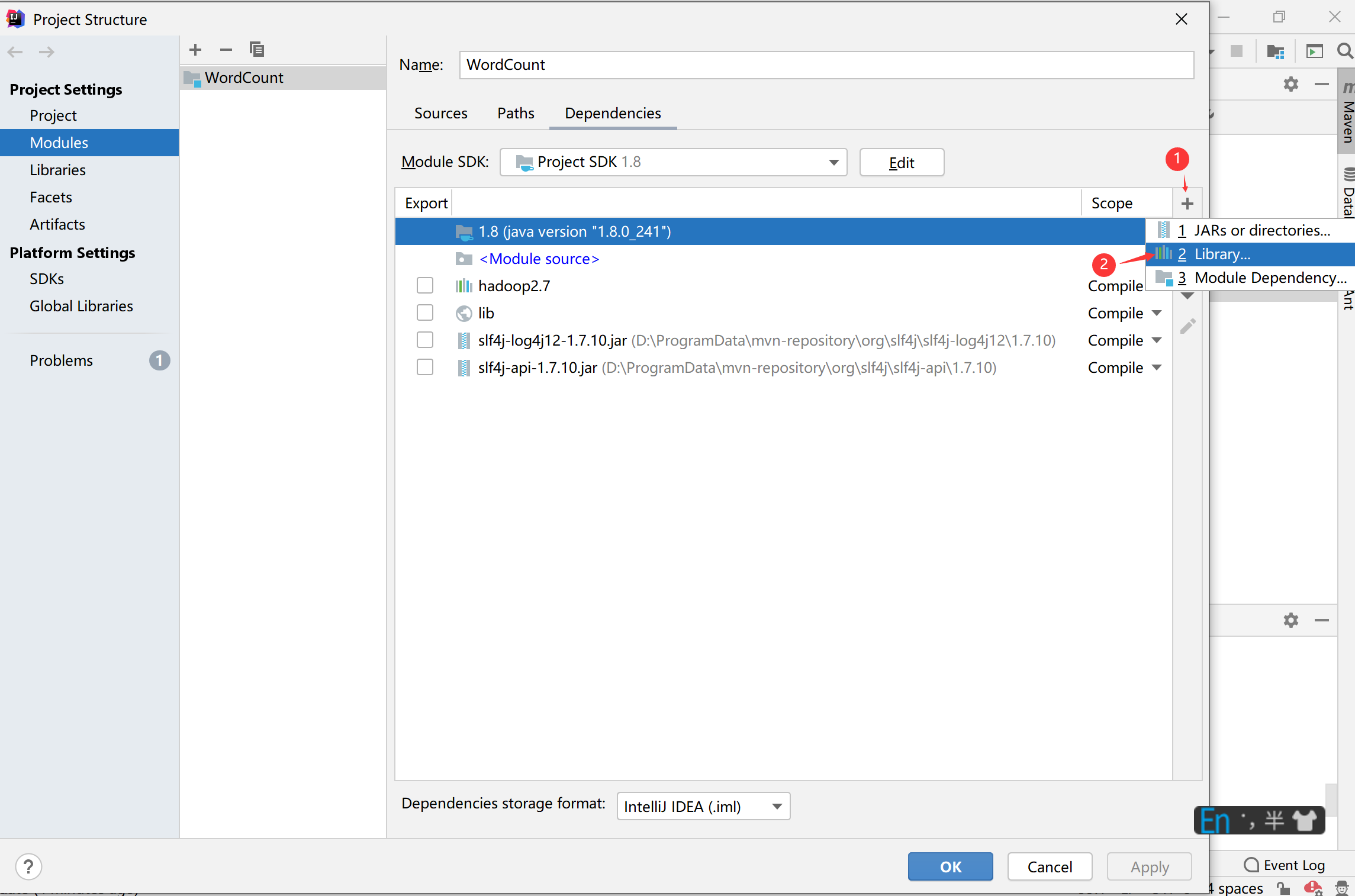This screenshot has height=896, width=1355.
Task: Select Project under Project Settings
Action: click(x=89, y=115)
